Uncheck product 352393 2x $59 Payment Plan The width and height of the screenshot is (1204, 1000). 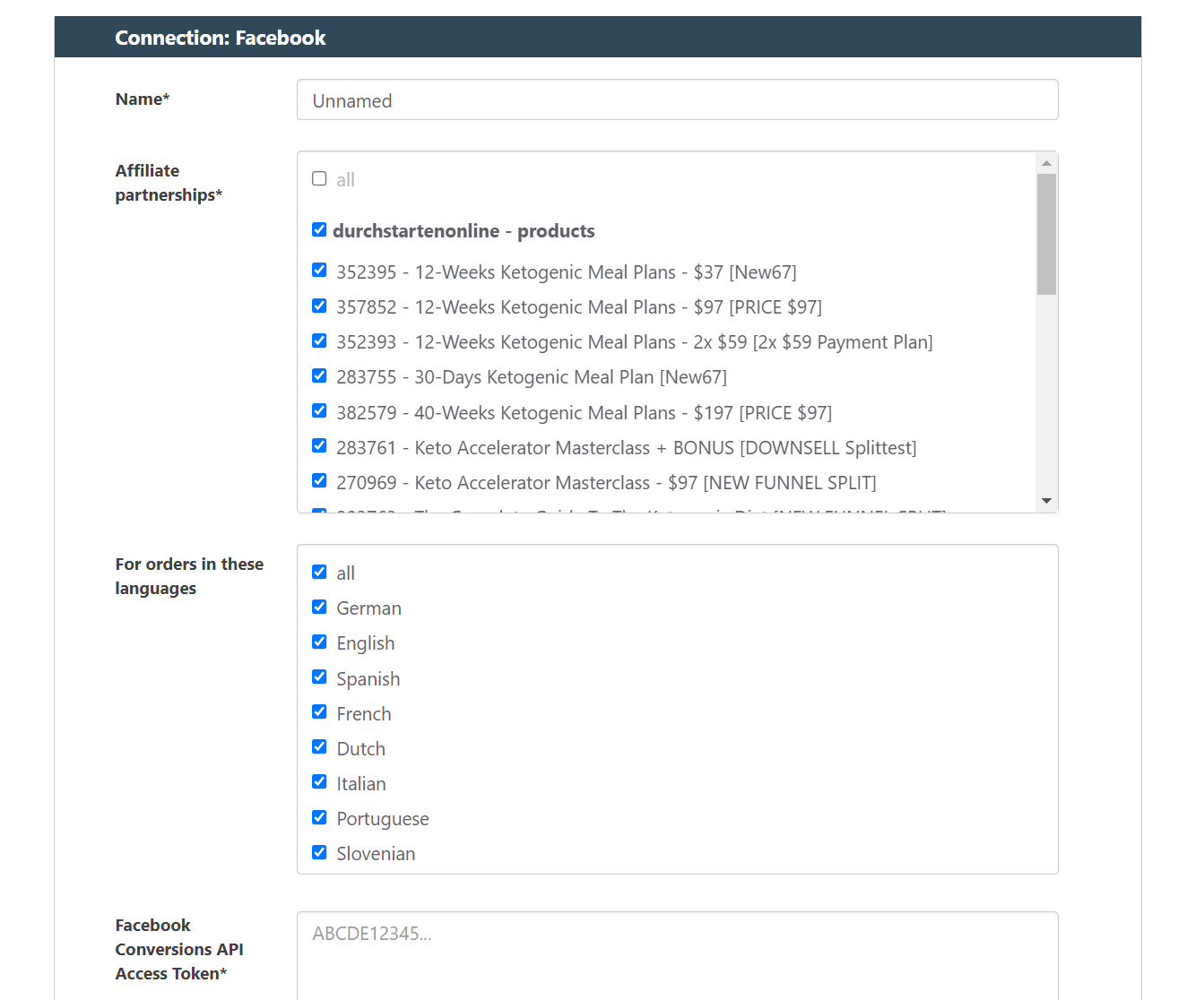tap(319, 341)
